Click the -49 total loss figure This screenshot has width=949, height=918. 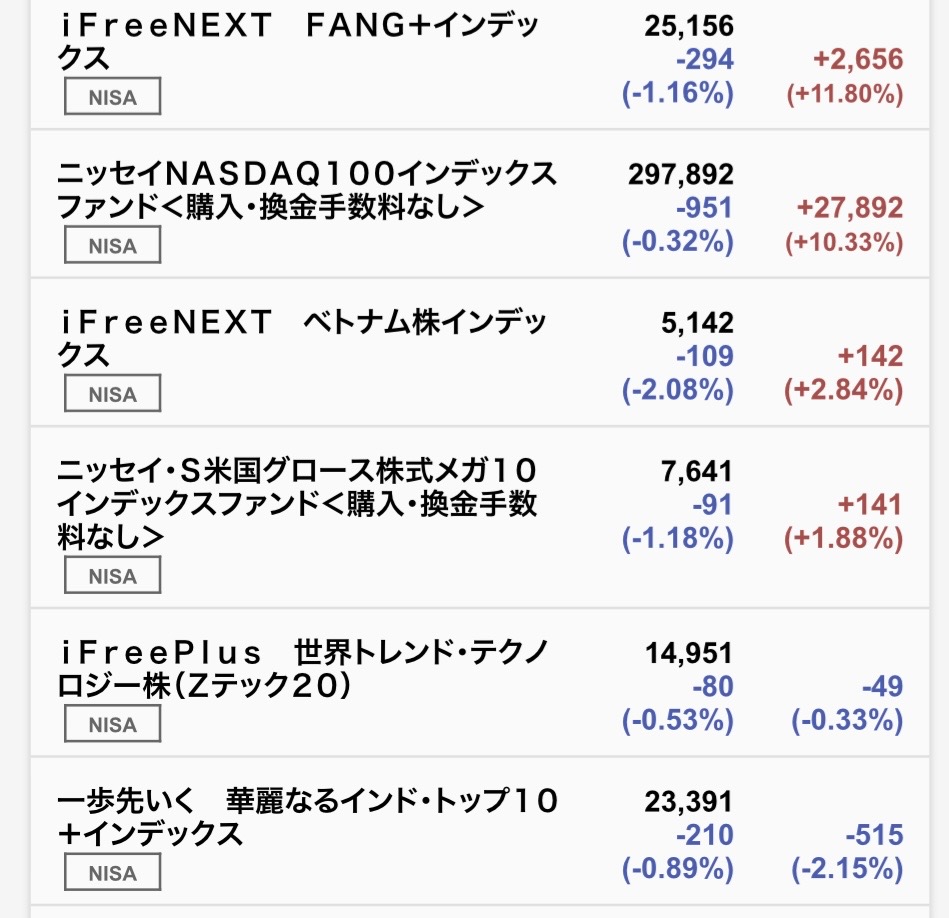coord(882,686)
